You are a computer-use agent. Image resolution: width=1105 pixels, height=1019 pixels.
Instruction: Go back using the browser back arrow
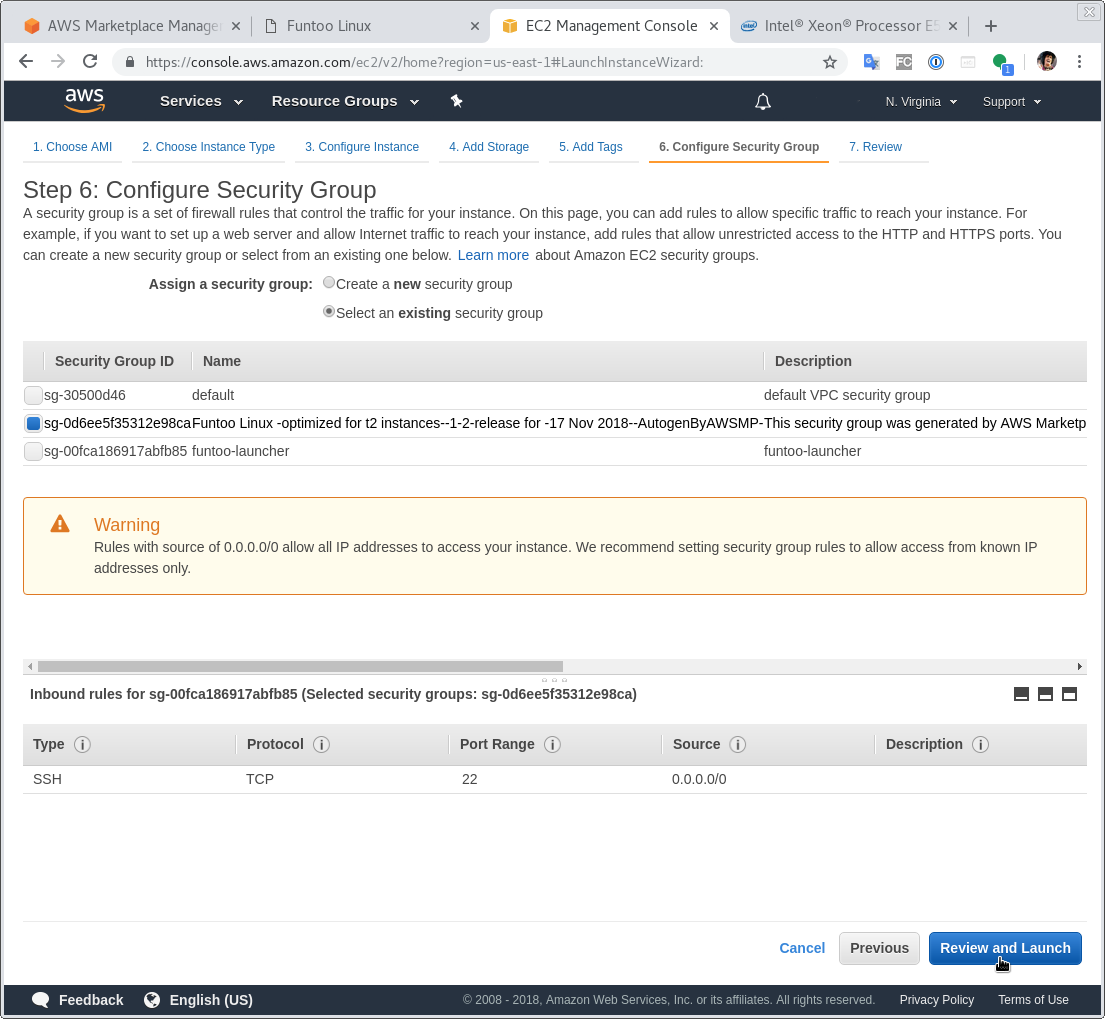[26, 62]
